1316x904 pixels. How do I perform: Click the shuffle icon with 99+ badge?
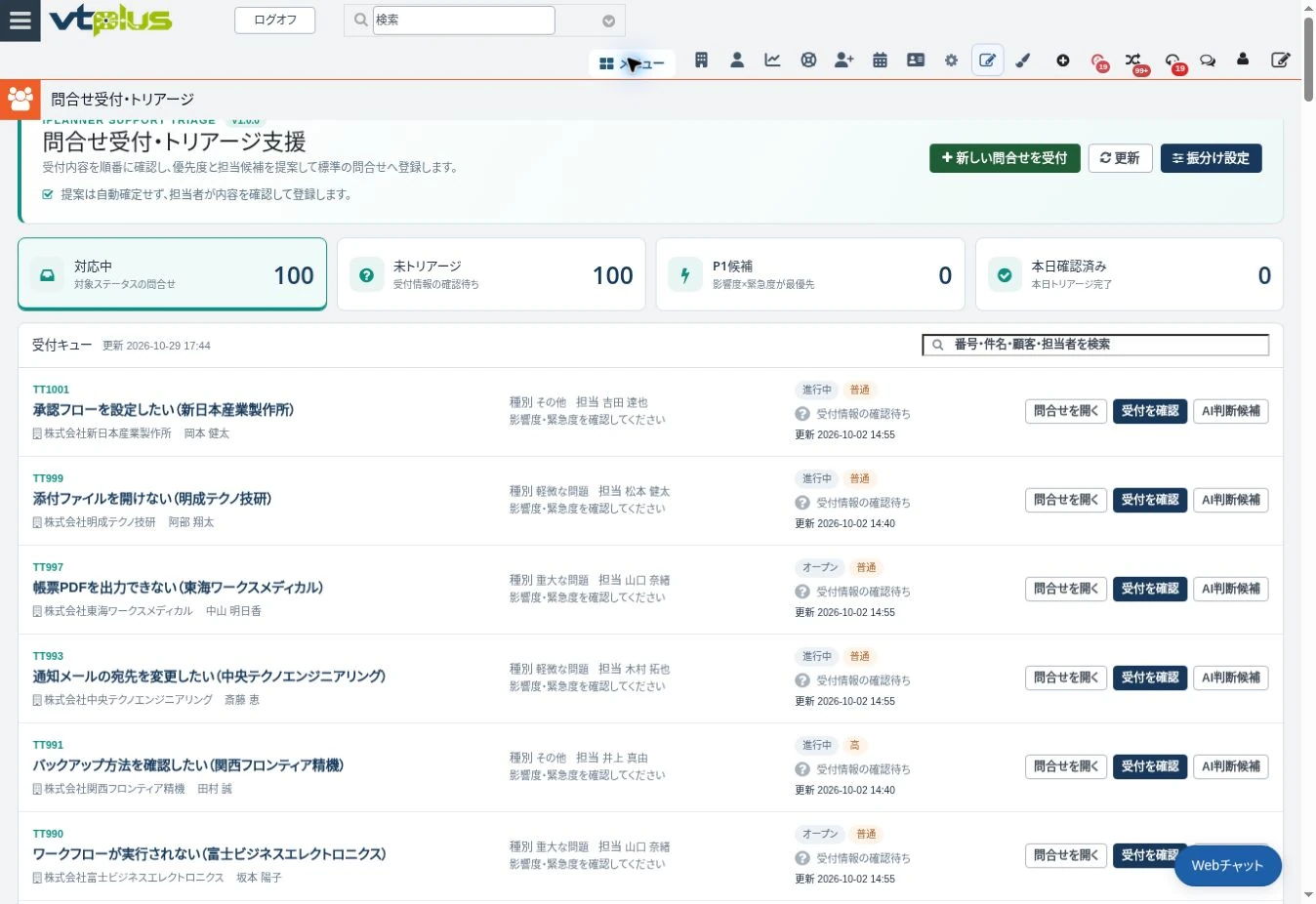tap(1132, 61)
